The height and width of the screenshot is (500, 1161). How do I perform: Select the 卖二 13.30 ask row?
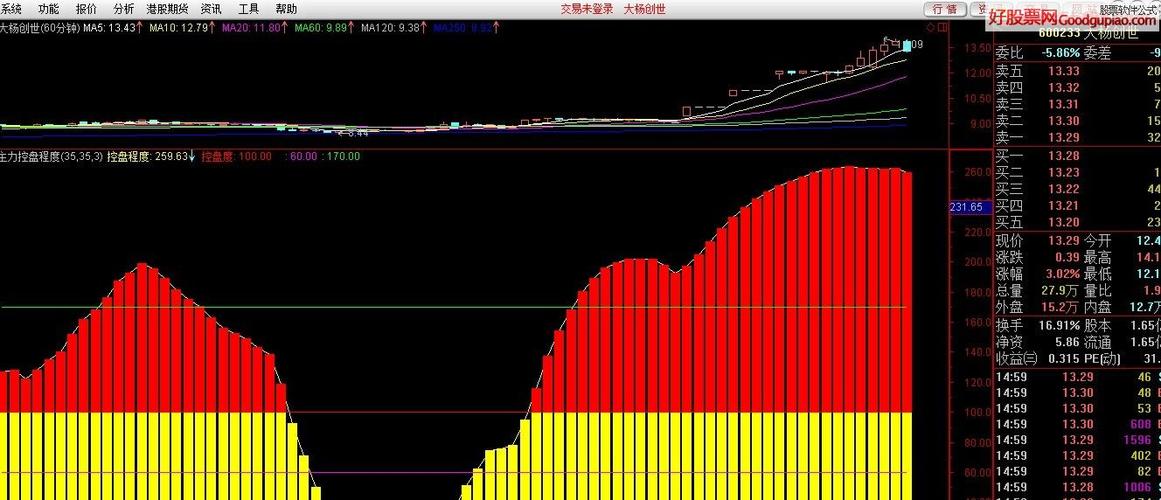[x=1077, y=121]
